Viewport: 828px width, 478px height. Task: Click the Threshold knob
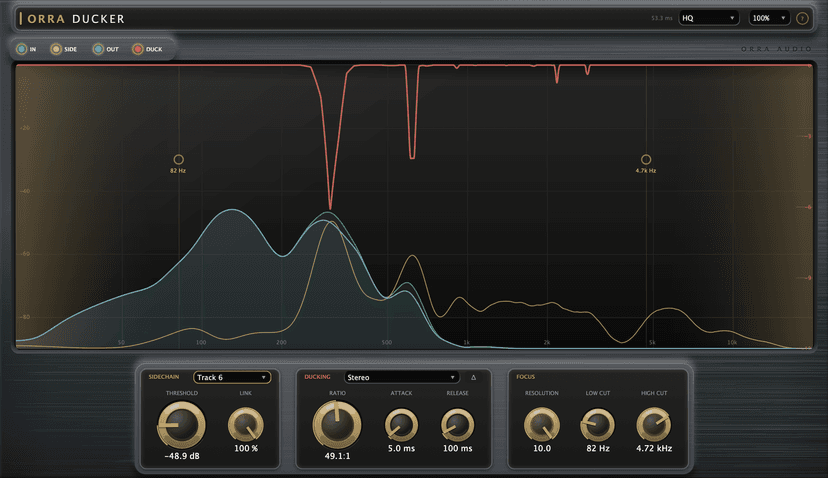pyautogui.click(x=182, y=425)
